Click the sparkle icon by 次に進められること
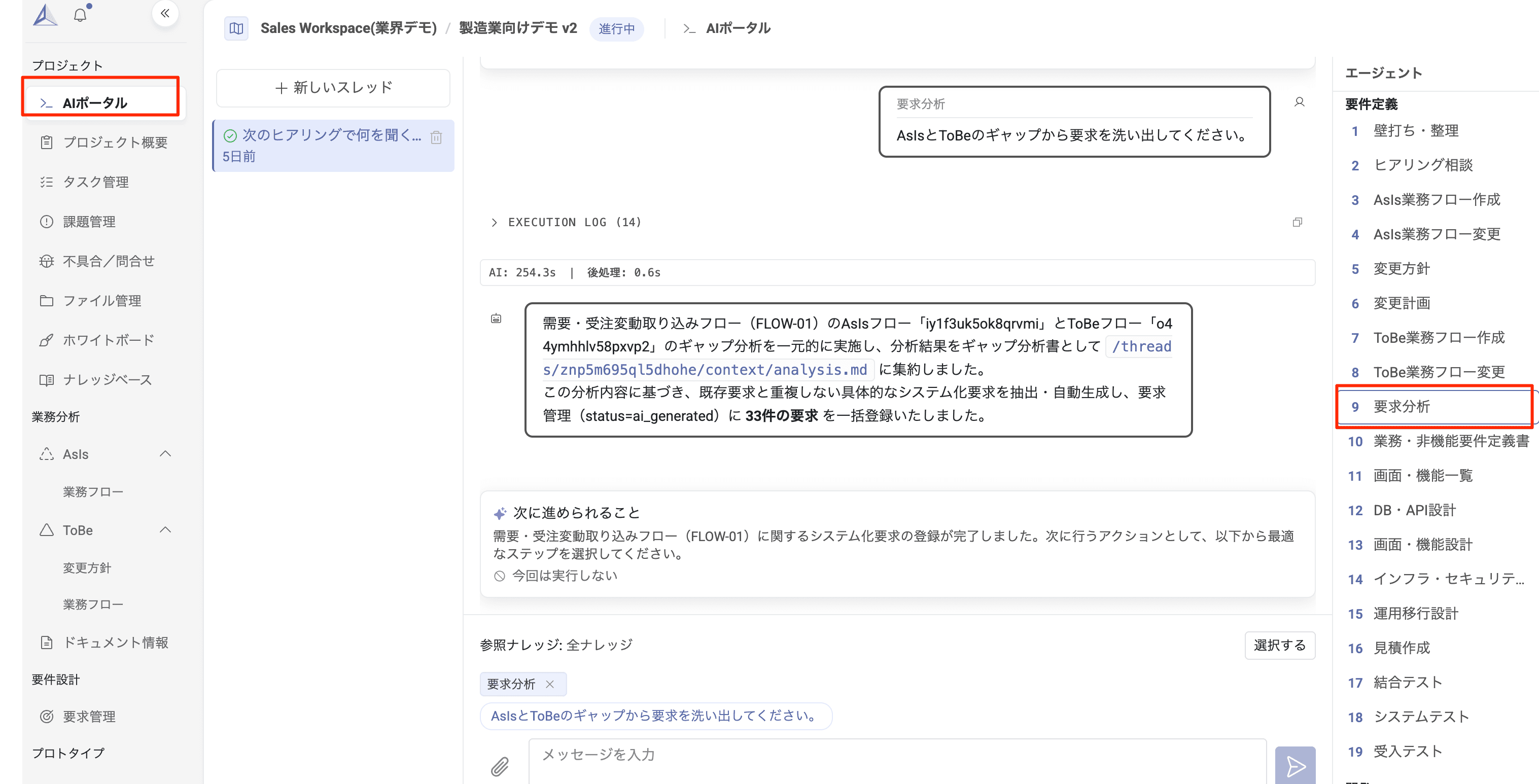Screen dimensions: 1539x784 (500, 513)
